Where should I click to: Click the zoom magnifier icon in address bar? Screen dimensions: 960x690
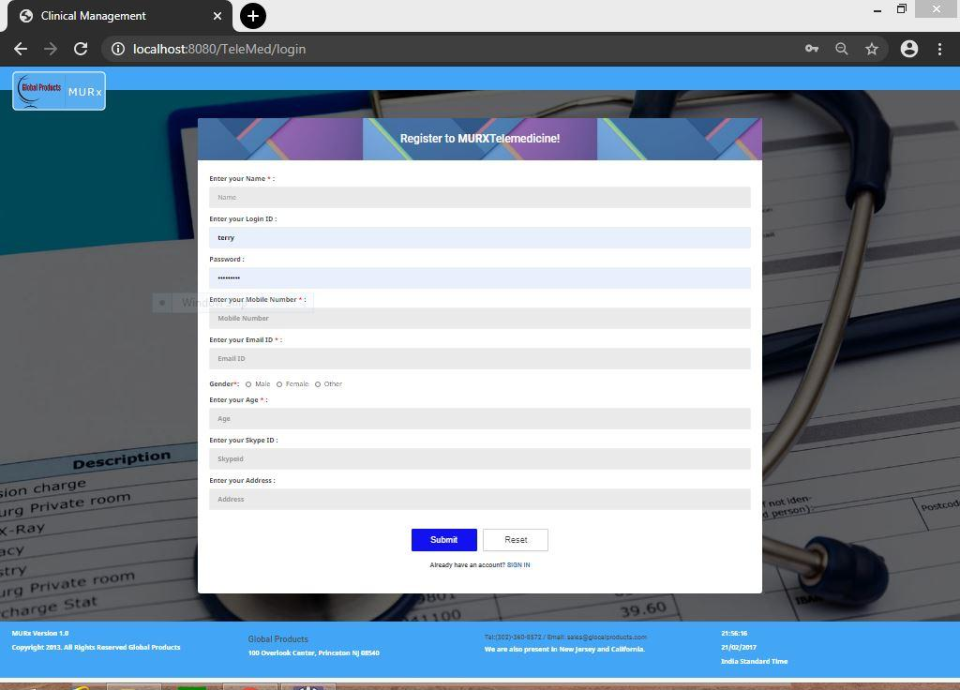point(842,49)
